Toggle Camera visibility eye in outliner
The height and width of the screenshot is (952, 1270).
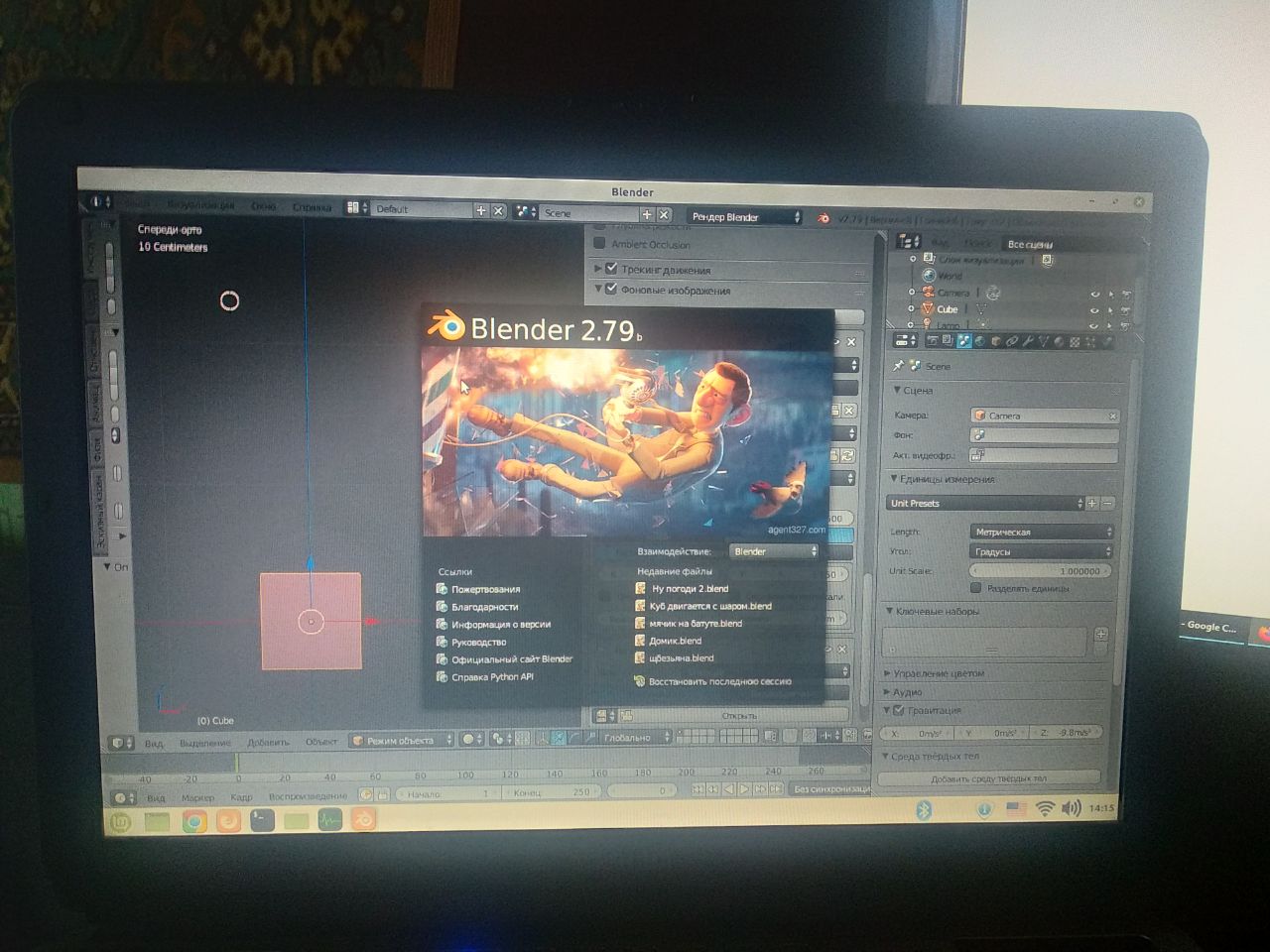(1094, 294)
